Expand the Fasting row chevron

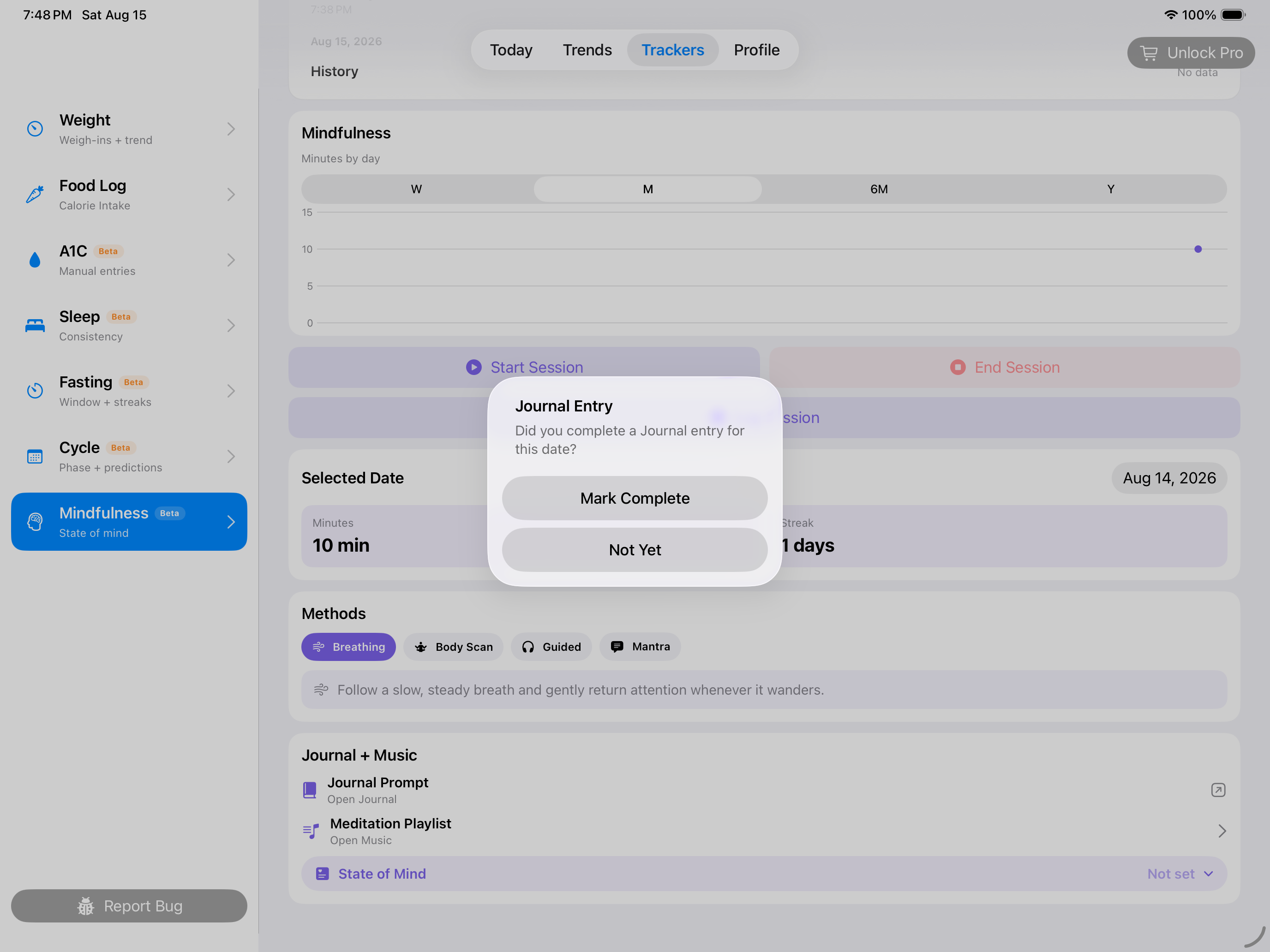click(x=231, y=391)
